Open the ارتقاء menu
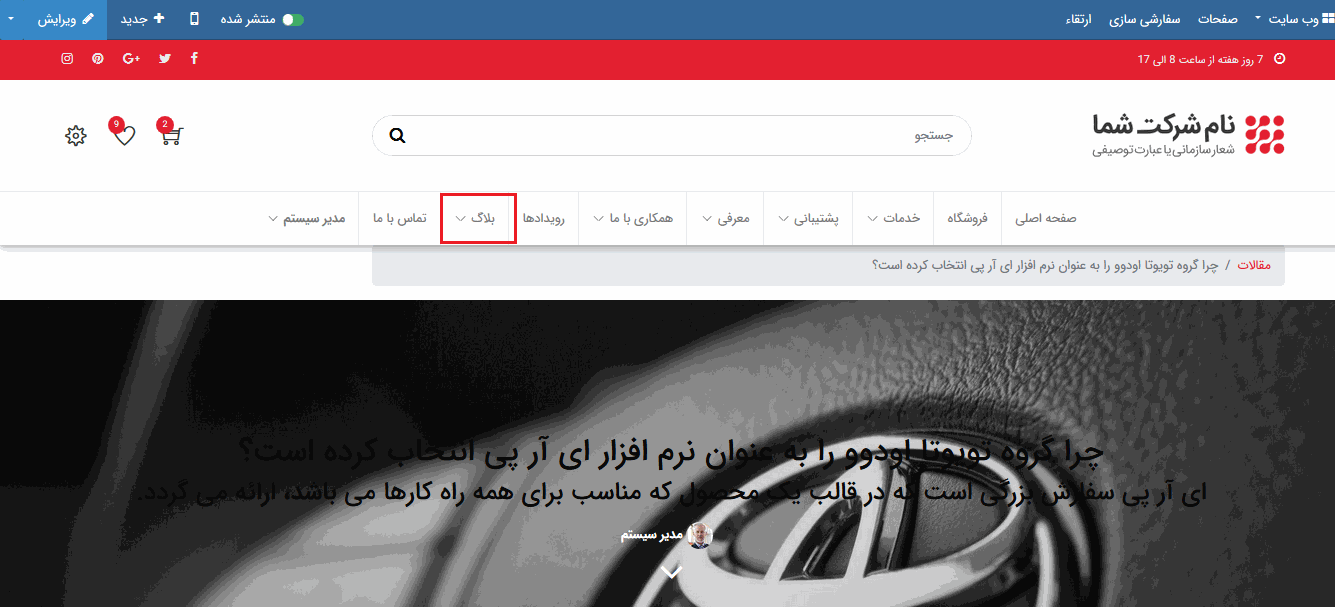 [x=1078, y=19]
